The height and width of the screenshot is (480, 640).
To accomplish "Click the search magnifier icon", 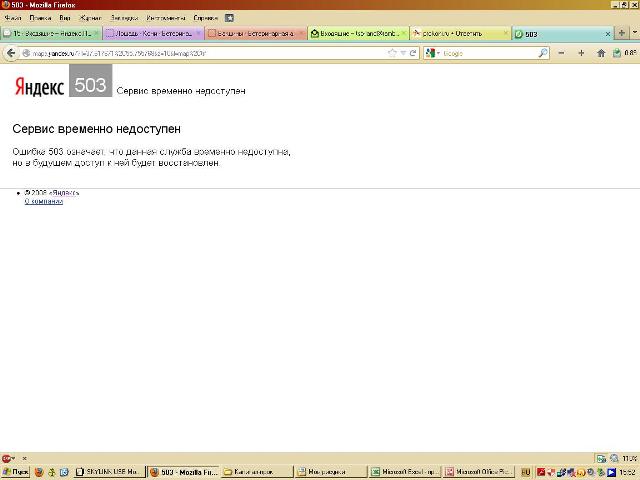I will pyautogui.click(x=544, y=53).
